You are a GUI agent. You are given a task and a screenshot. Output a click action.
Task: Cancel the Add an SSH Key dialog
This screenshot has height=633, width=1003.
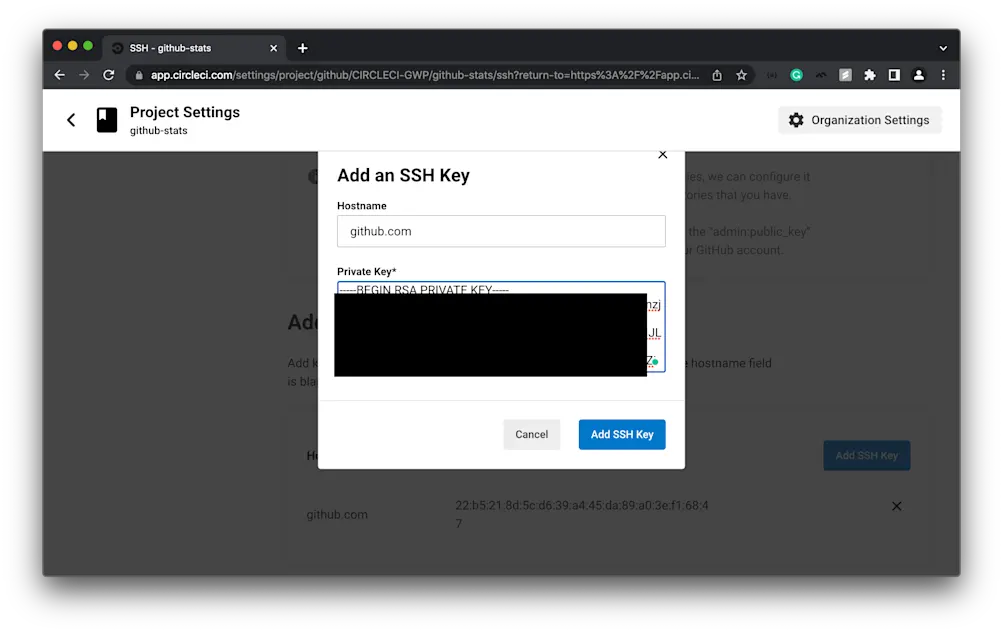531,434
